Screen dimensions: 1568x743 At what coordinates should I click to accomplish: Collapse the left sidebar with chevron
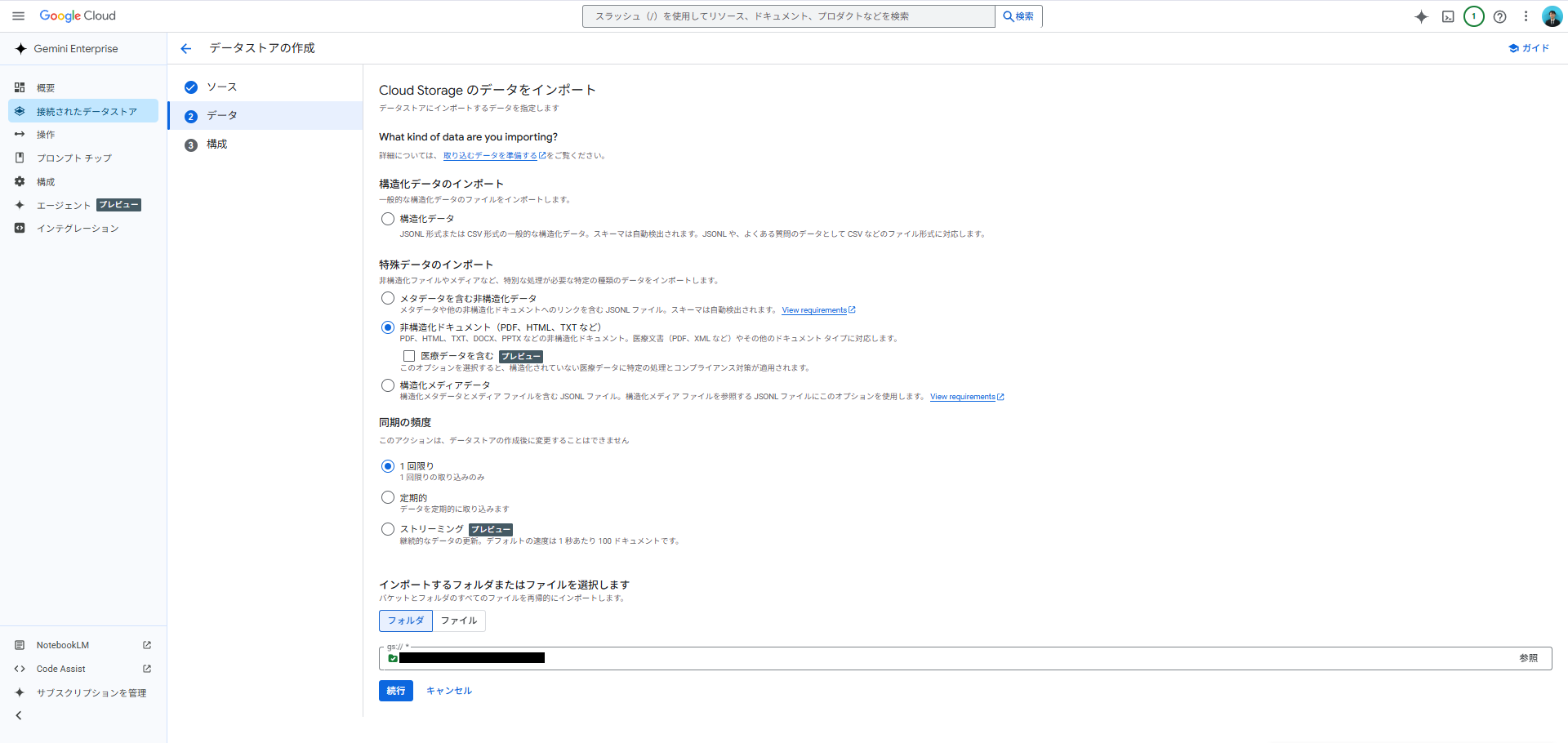click(19, 716)
